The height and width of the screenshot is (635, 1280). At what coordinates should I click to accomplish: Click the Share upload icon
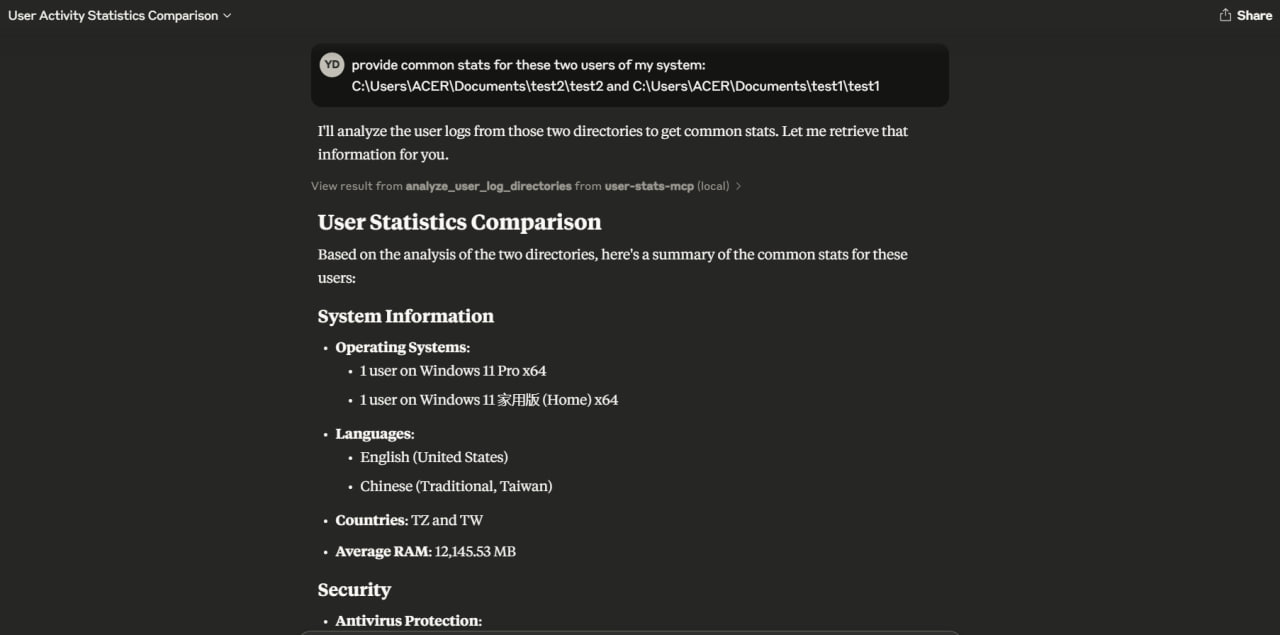point(1225,15)
